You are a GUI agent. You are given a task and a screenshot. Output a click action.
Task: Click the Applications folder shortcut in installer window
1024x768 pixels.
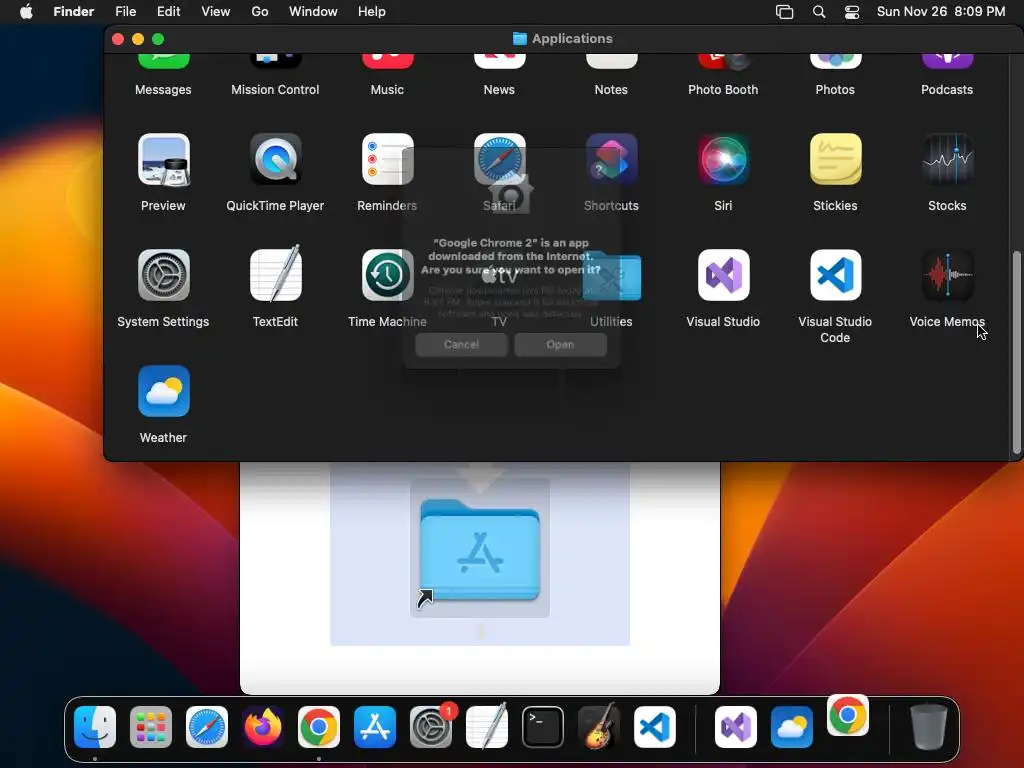[480, 549]
